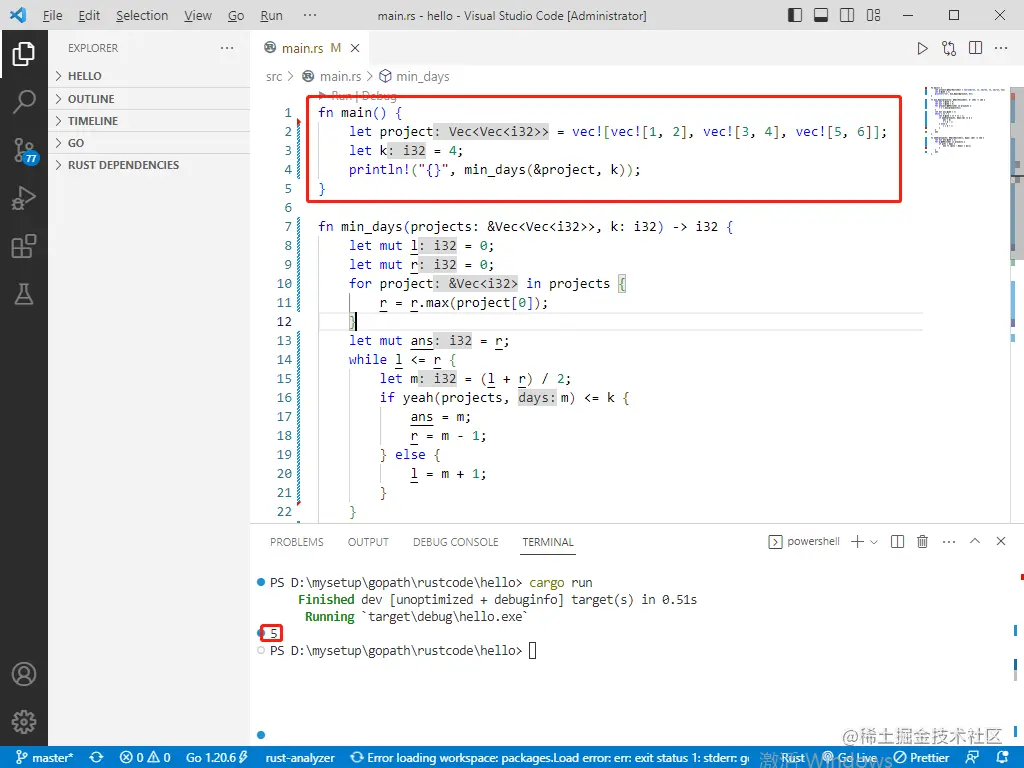Show more menu items ellipsis
Image resolution: width=1024 pixels, height=768 pixels.
click(x=310, y=15)
